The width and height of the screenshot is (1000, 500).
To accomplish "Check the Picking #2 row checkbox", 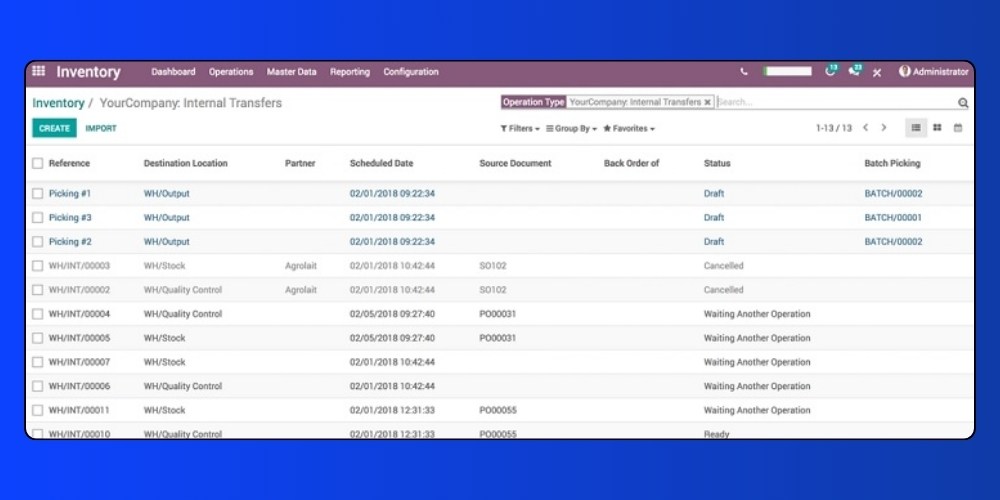I will tap(38, 242).
